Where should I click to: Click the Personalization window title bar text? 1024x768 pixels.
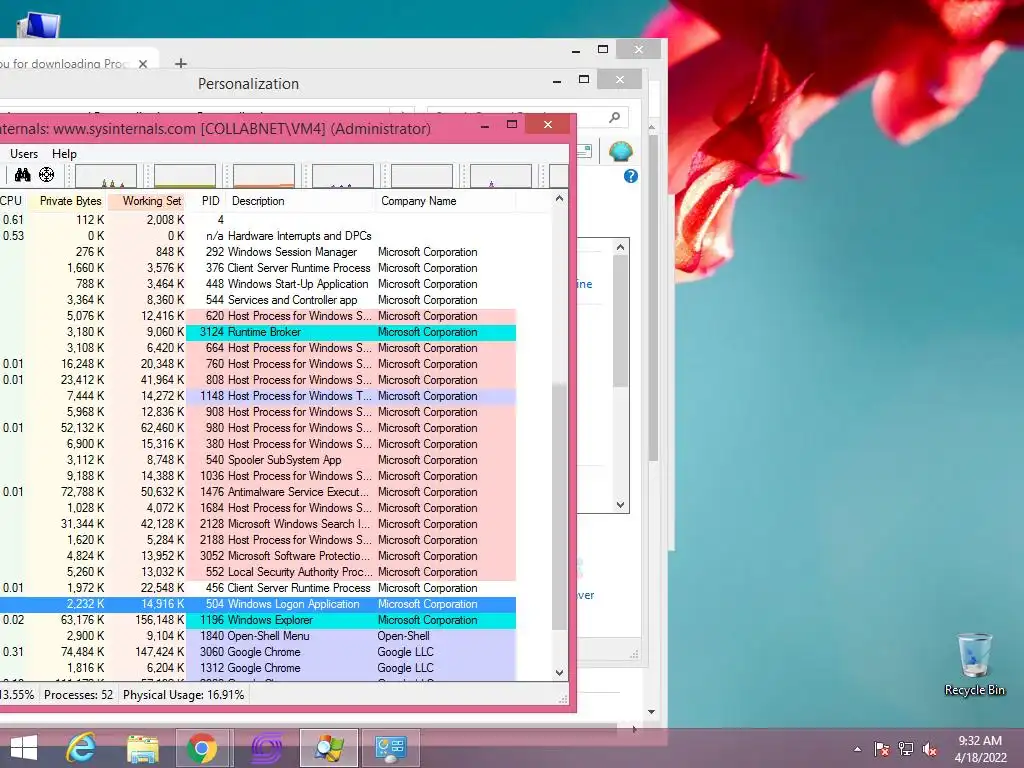click(248, 84)
